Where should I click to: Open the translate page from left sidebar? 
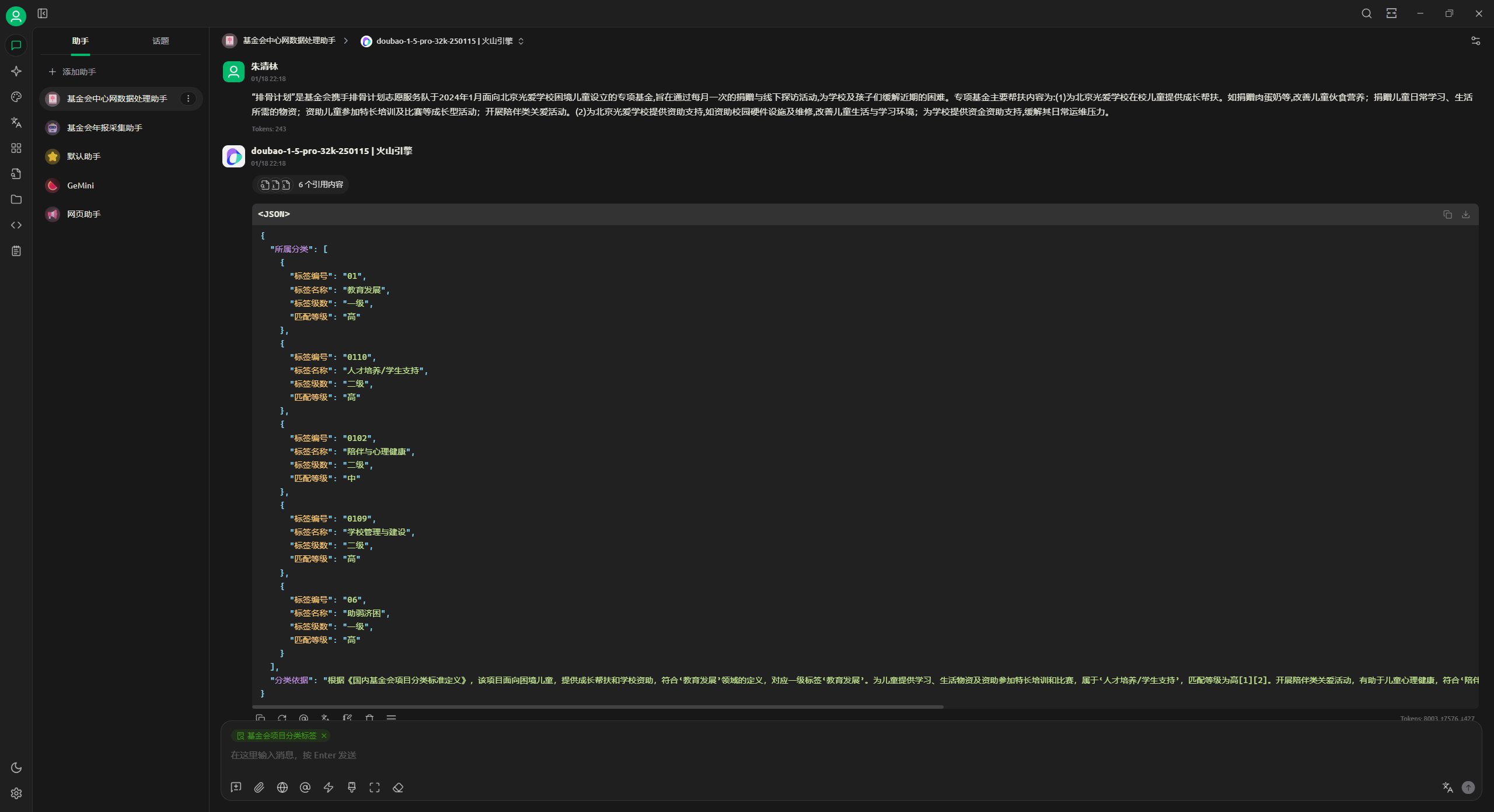[16, 123]
